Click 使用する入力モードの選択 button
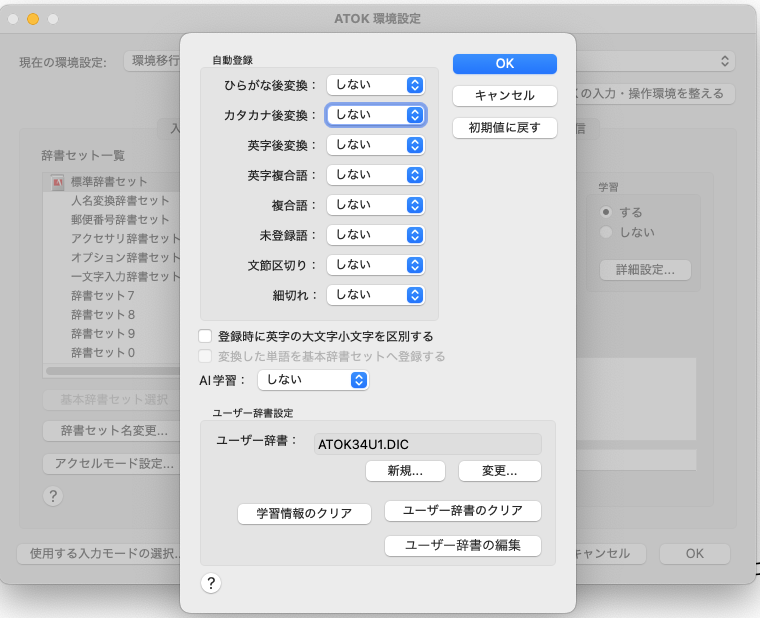The image size is (760, 618). (x=99, y=554)
